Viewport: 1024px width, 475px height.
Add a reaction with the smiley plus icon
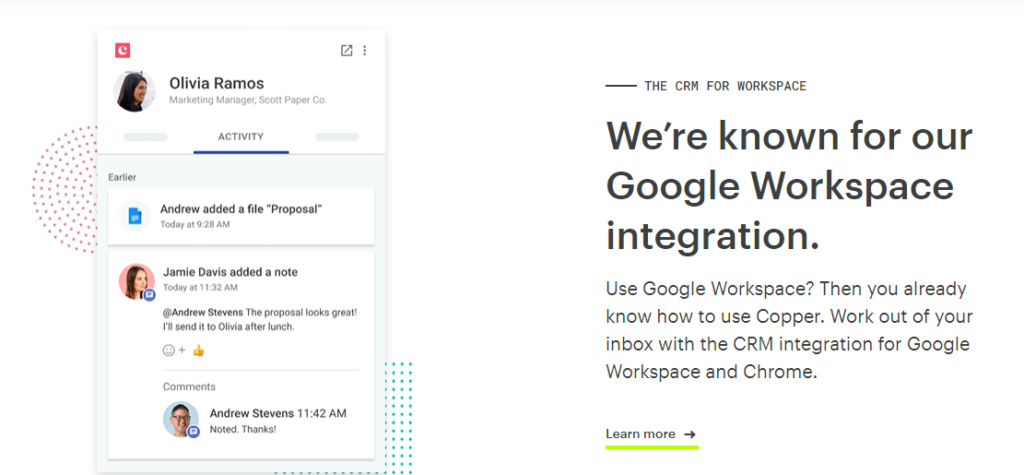174,350
